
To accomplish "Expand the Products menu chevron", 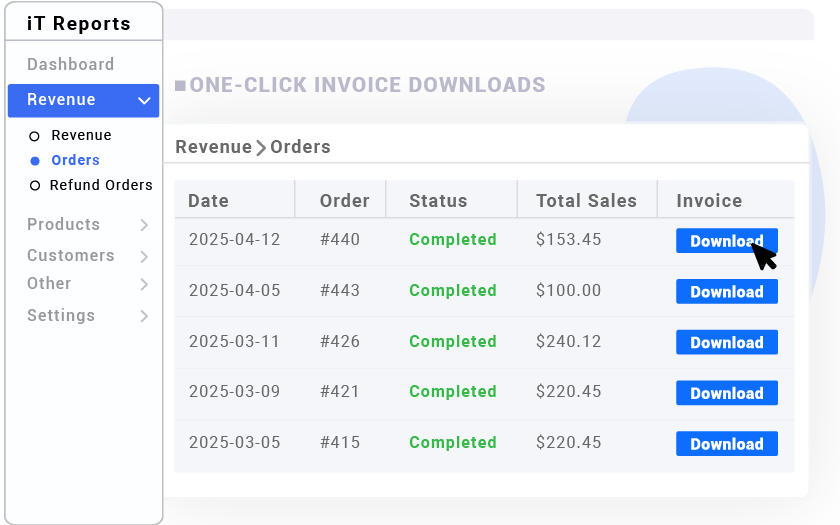I will click(144, 225).
